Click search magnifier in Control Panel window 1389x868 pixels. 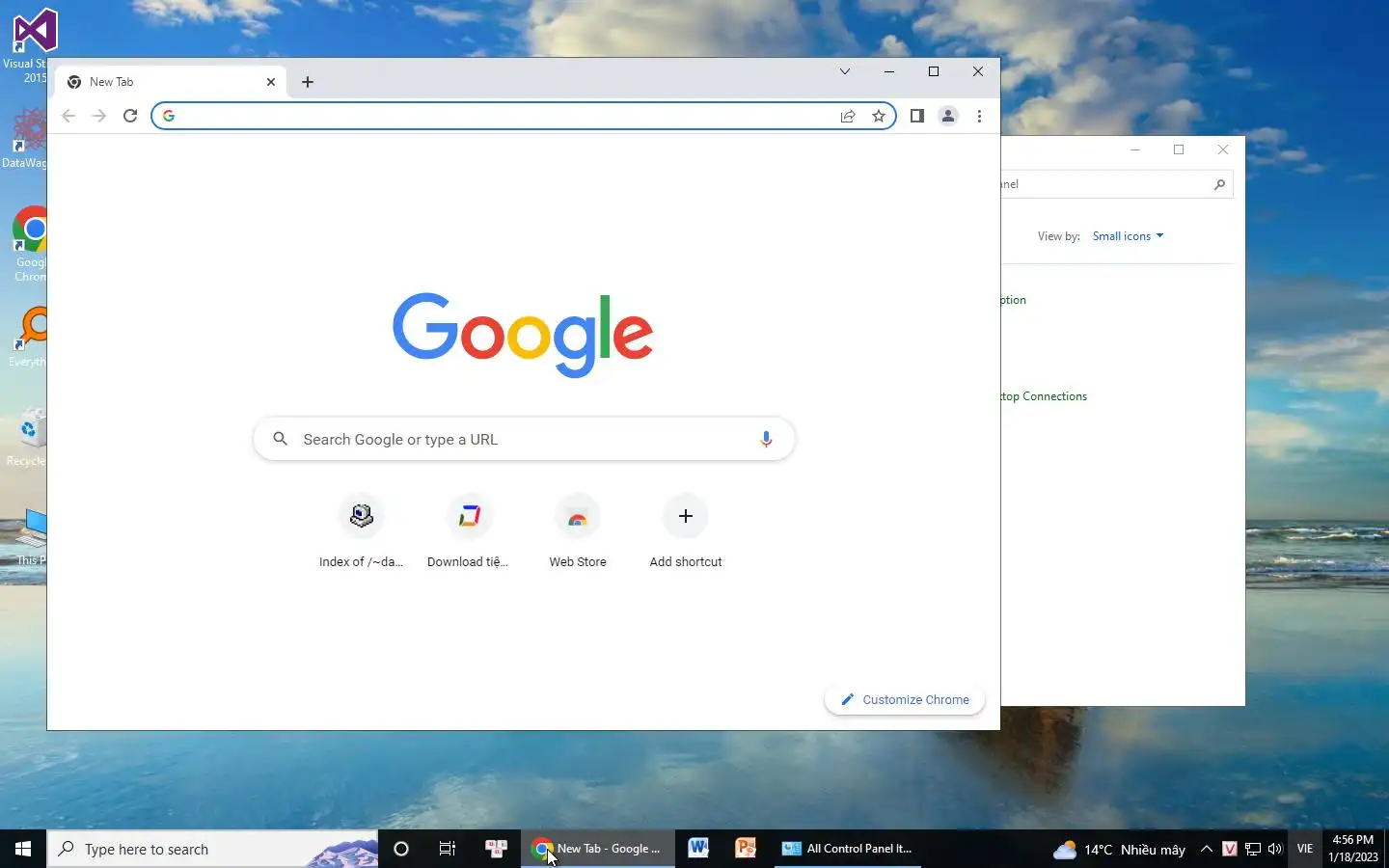[x=1219, y=184]
